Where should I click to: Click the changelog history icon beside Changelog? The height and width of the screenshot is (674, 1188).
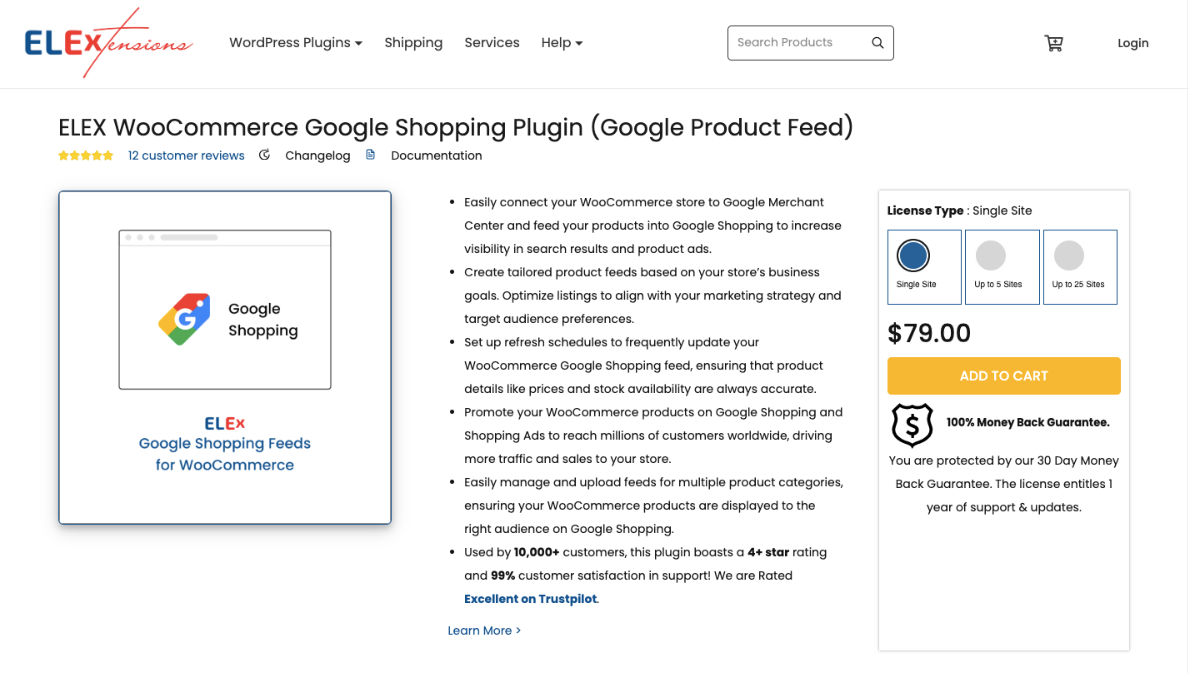[x=263, y=155]
